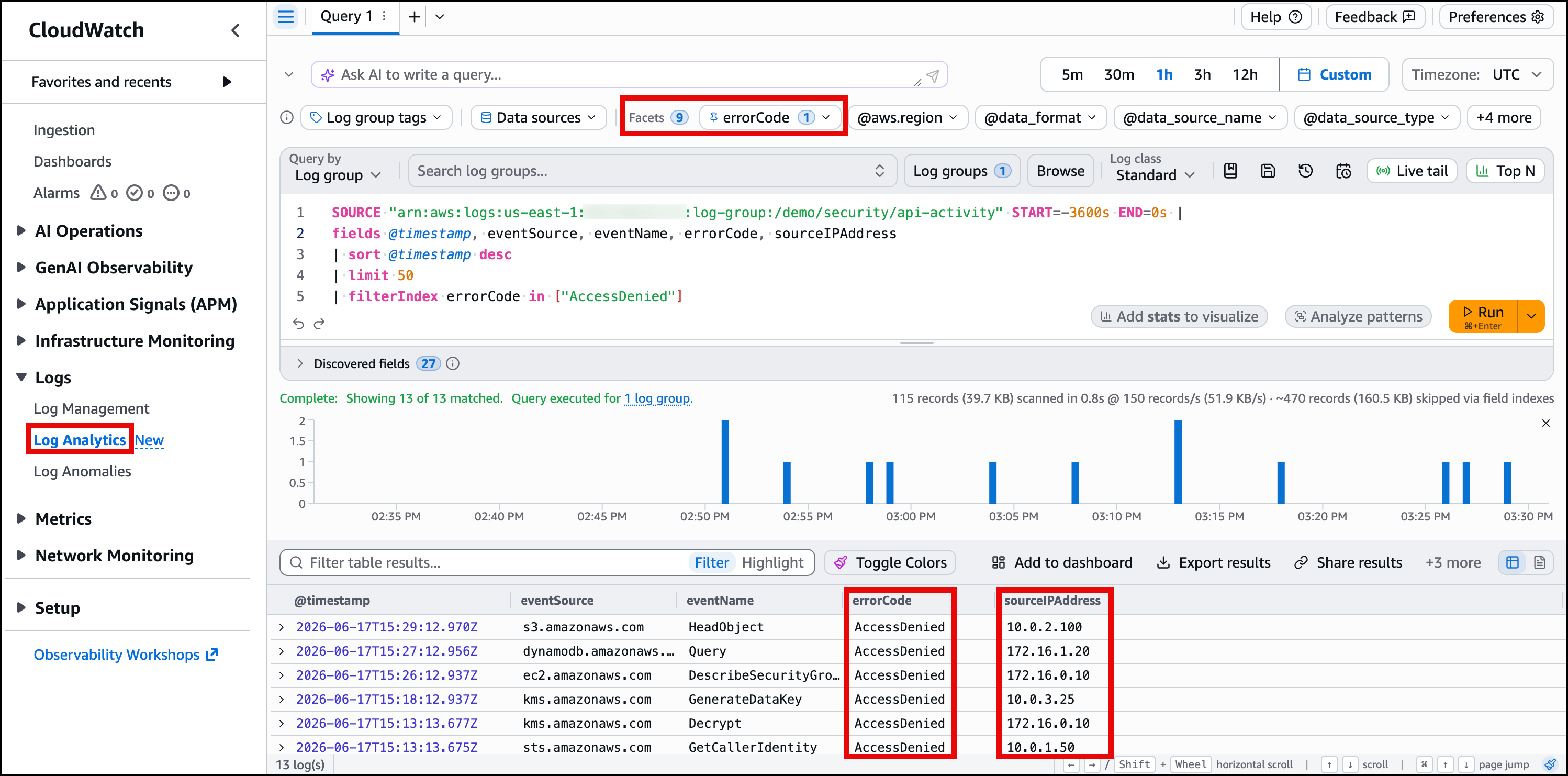Image resolution: width=1568 pixels, height=776 pixels.
Task: Set time range to 1h
Action: (x=1164, y=75)
